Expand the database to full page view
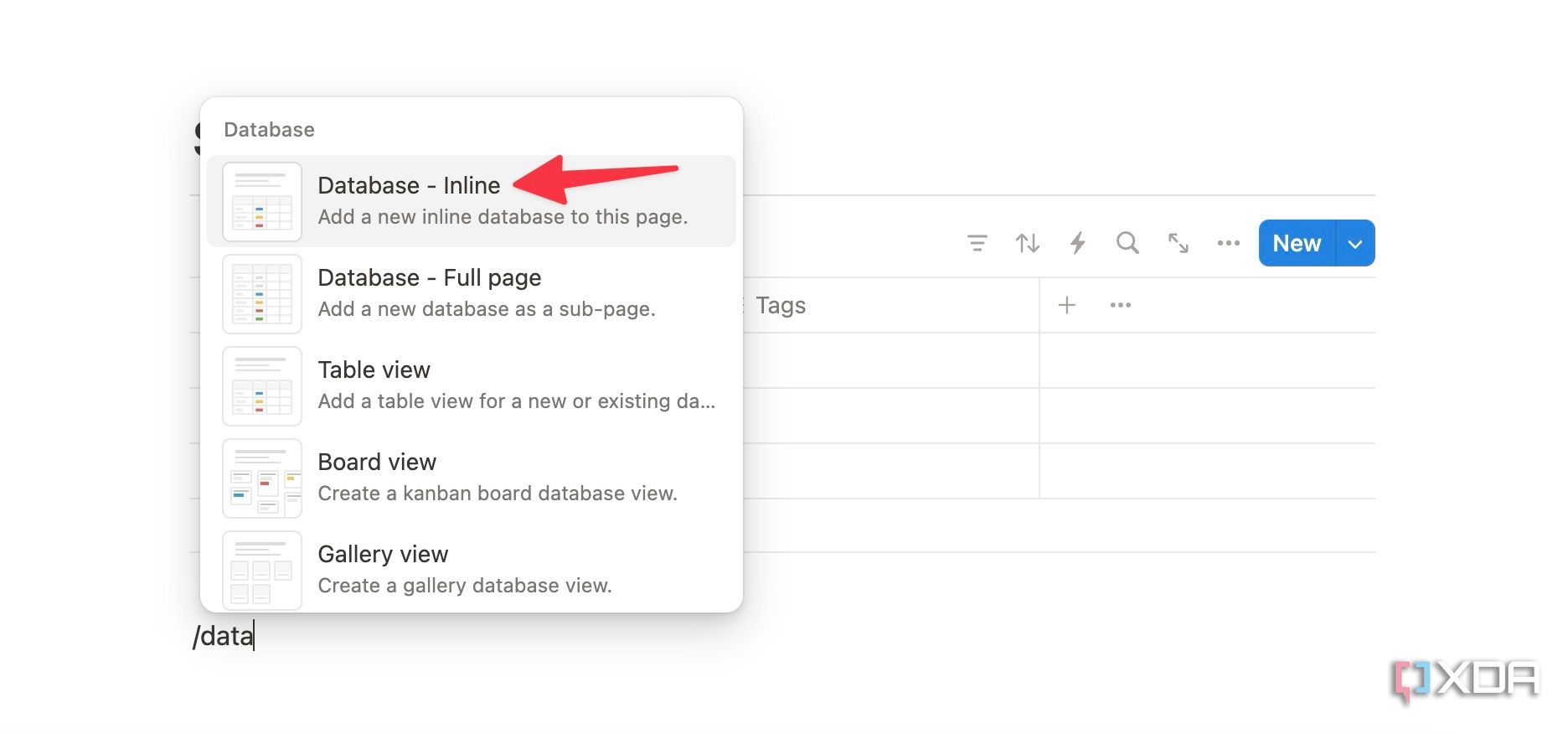This screenshot has height=734, width=1568. pos(1179,243)
